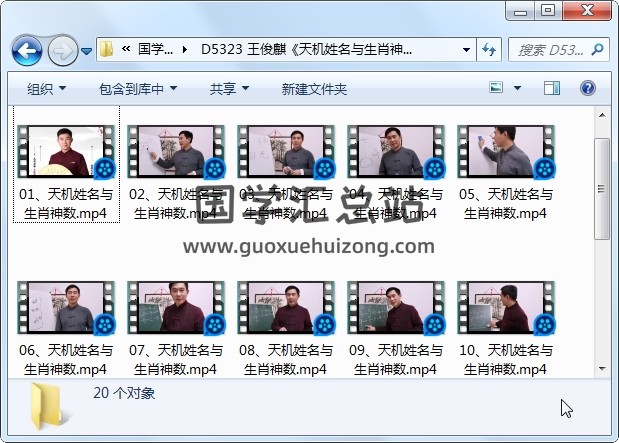Click the 新建文件夹 button
The width and height of the screenshot is (619, 443).
[314, 89]
